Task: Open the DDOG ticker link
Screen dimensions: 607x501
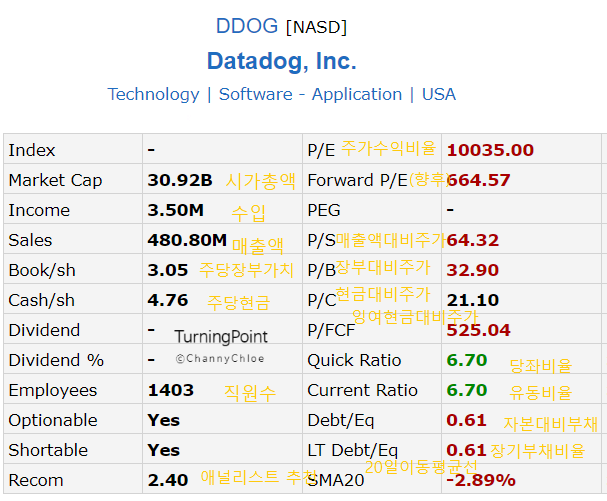Action: [247, 26]
